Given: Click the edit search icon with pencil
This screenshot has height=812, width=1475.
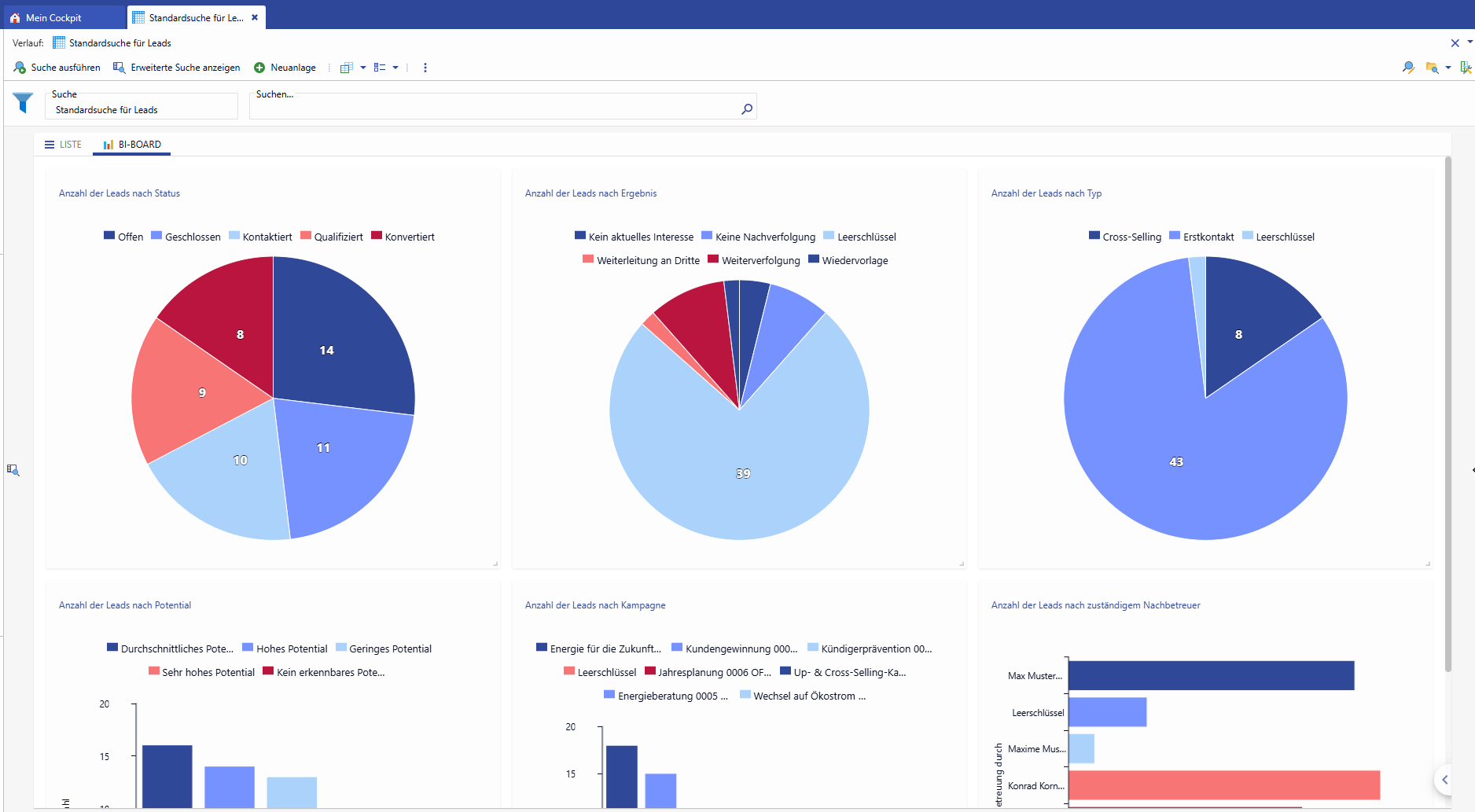Looking at the screenshot, I should (x=1408, y=68).
